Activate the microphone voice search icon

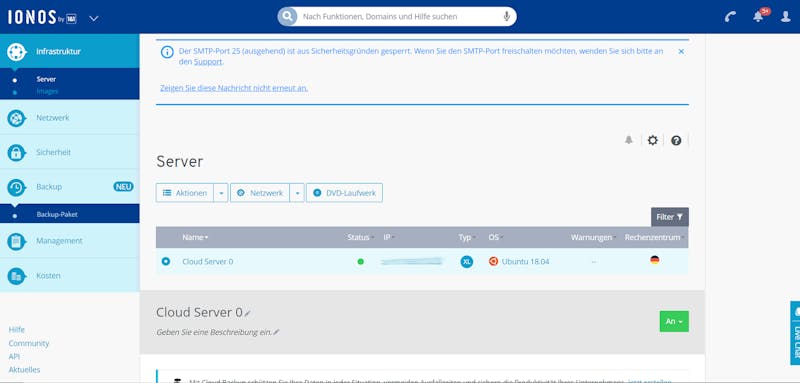(507, 16)
